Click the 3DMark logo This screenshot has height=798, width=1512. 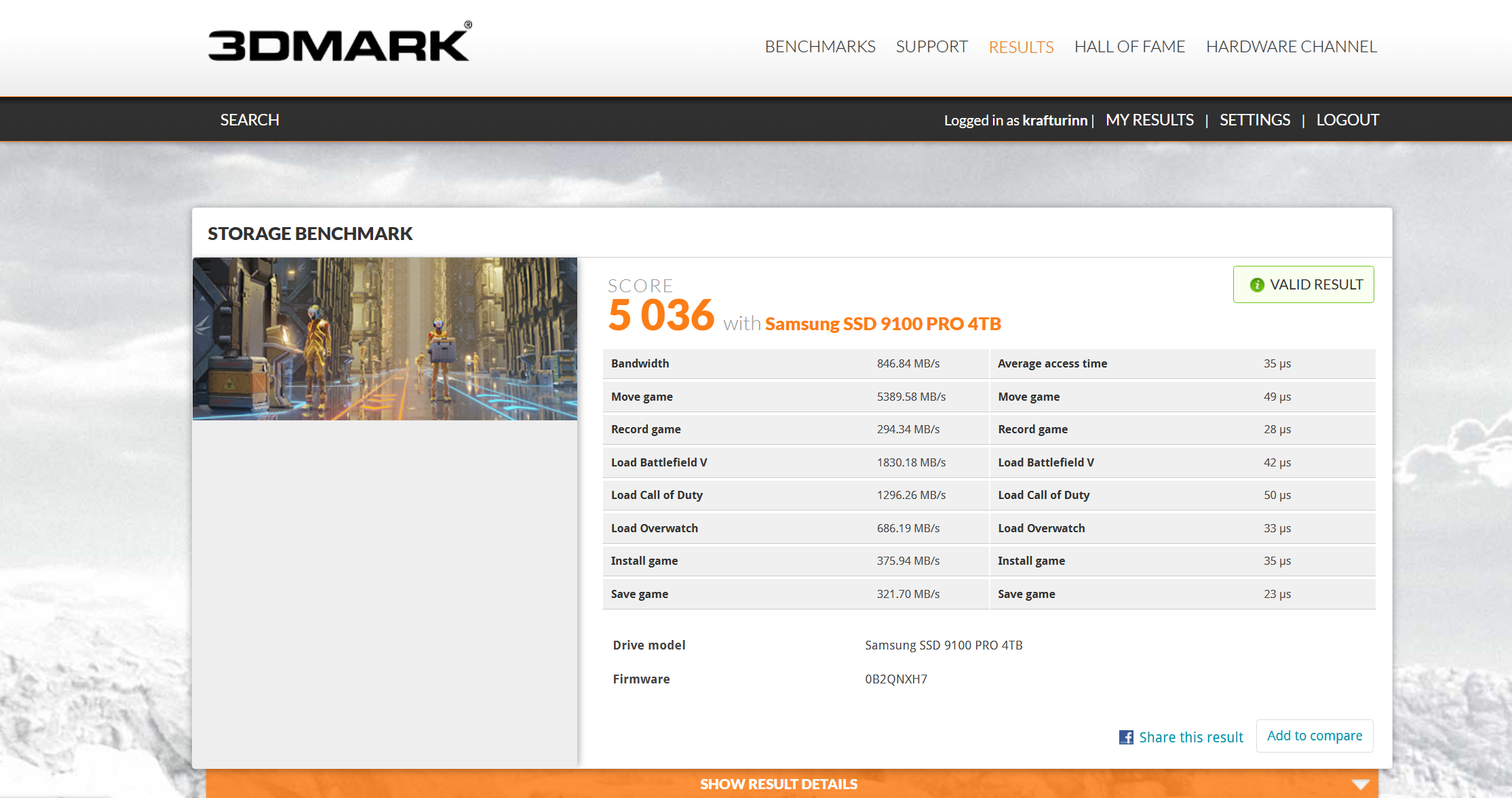pyautogui.click(x=339, y=44)
